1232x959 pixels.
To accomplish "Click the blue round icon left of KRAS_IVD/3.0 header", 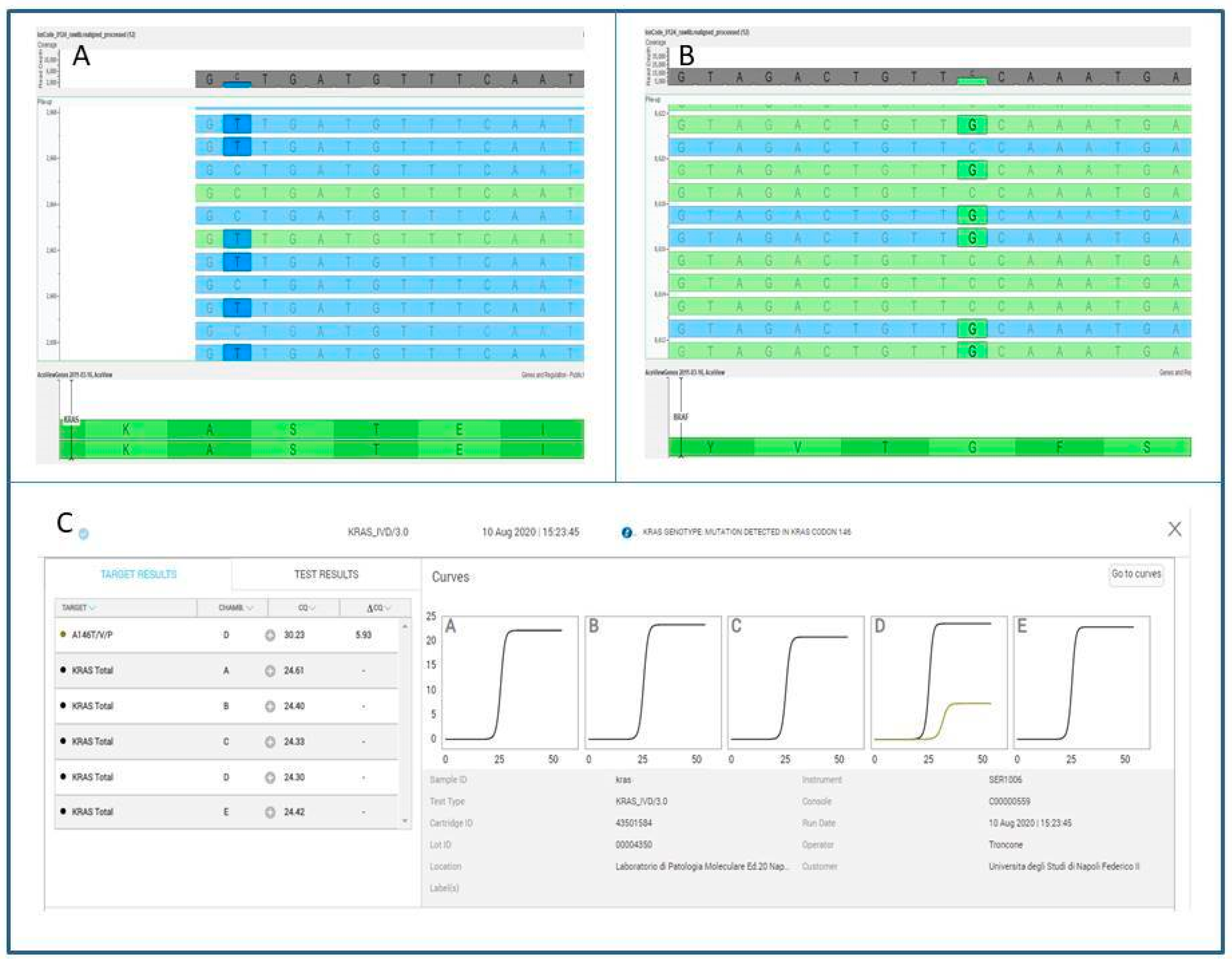I will pos(84,534).
